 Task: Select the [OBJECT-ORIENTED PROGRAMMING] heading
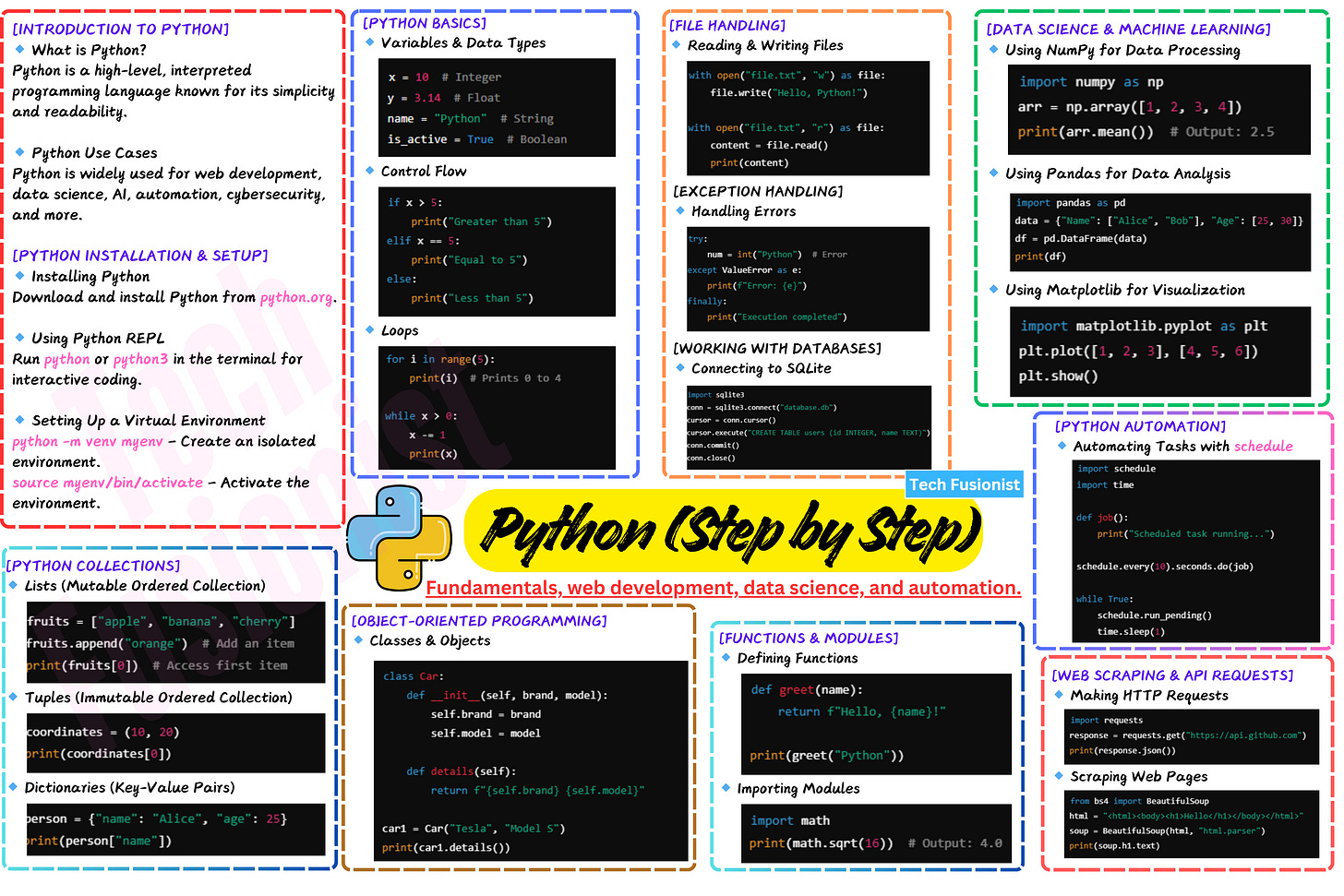479,621
